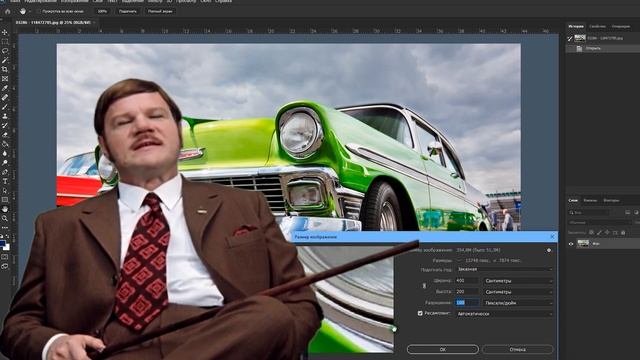Screen dimensions: 640x360
Task: Open resample method Автоматически dropdown
Action: click(505, 314)
